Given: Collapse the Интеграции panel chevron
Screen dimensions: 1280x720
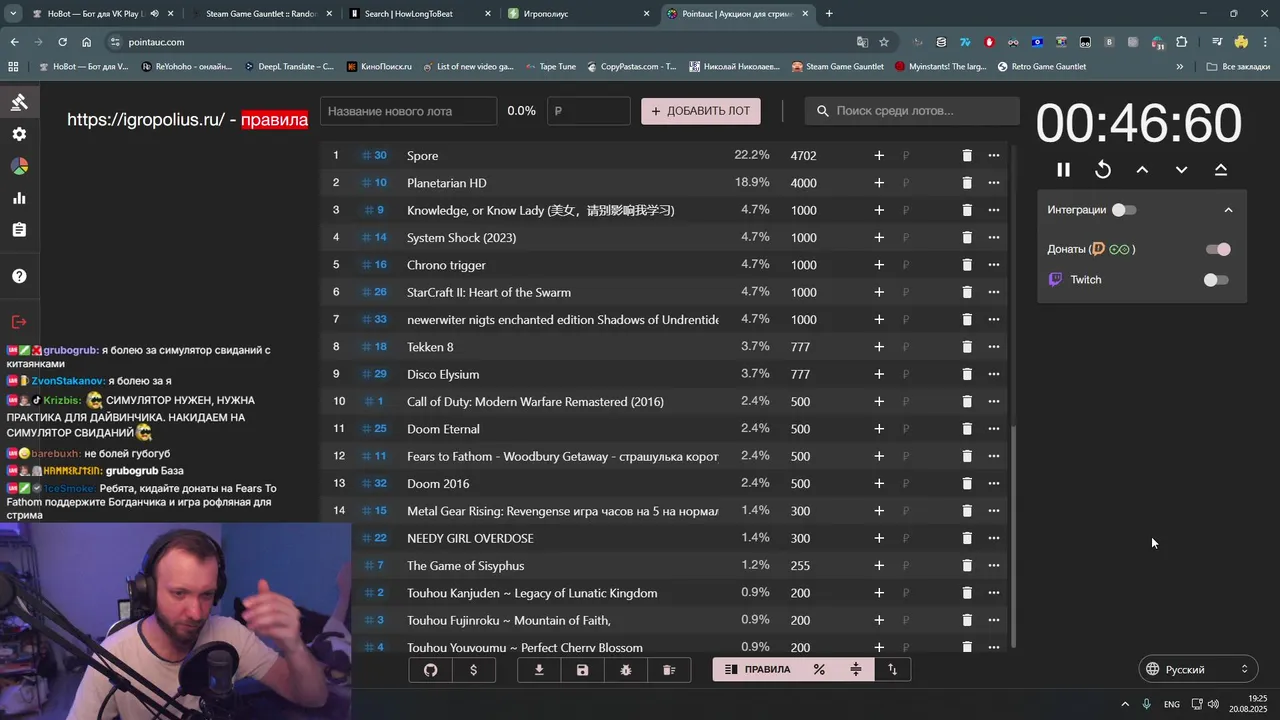Looking at the screenshot, I should pos(1228,210).
